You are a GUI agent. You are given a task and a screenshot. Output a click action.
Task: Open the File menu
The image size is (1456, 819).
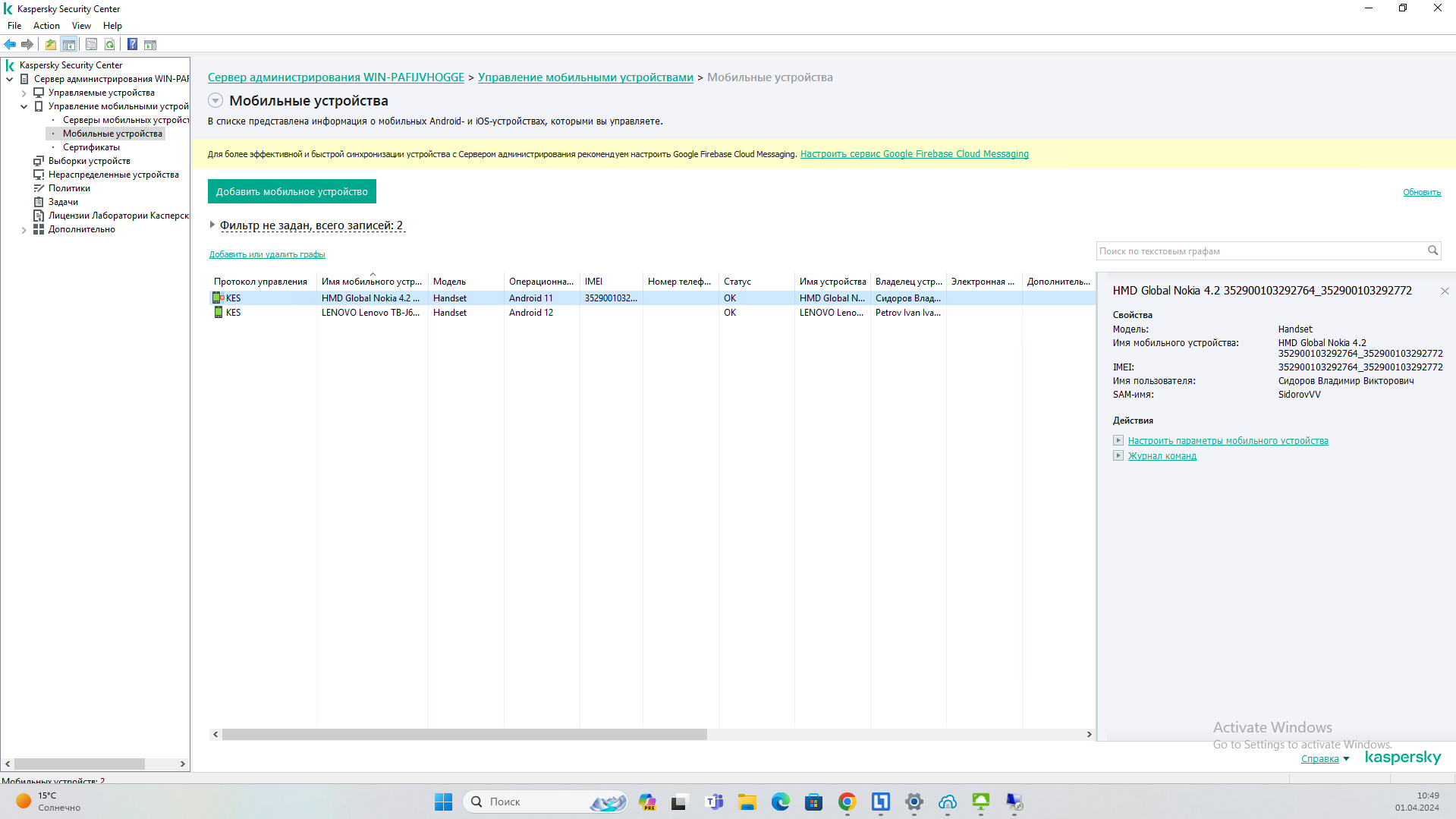[x=14, y=26]
